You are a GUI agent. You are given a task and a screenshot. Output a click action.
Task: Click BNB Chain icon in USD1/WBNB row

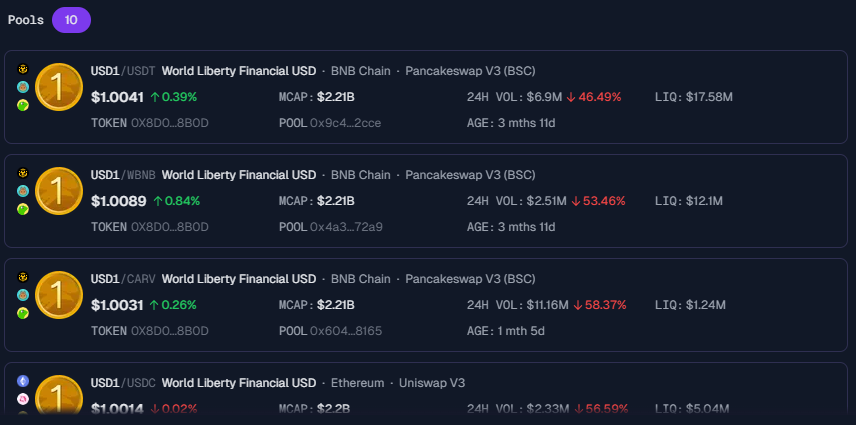coord(23,173)
